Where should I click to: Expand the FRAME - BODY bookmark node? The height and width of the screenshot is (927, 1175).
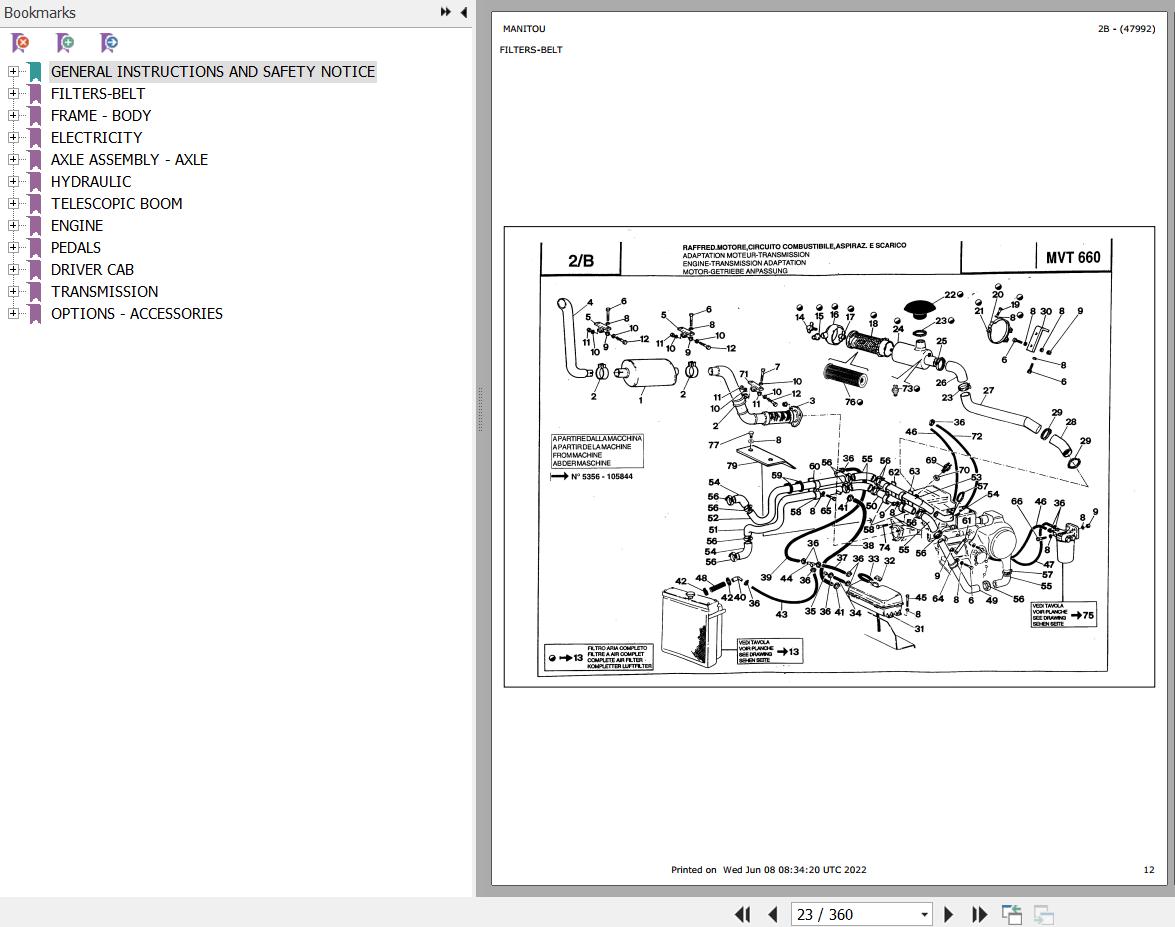point(13,115)
